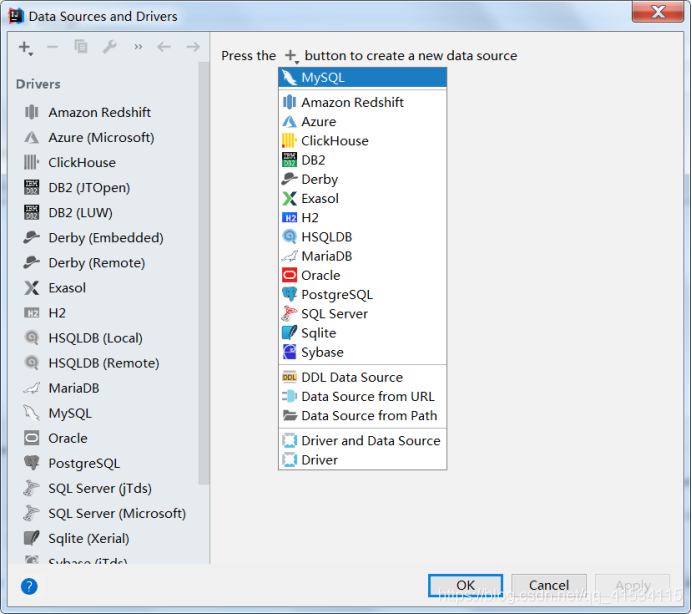Expand the more actions chevron in toolbar
The image size is (692, 614).
click(x=138, y=47)
